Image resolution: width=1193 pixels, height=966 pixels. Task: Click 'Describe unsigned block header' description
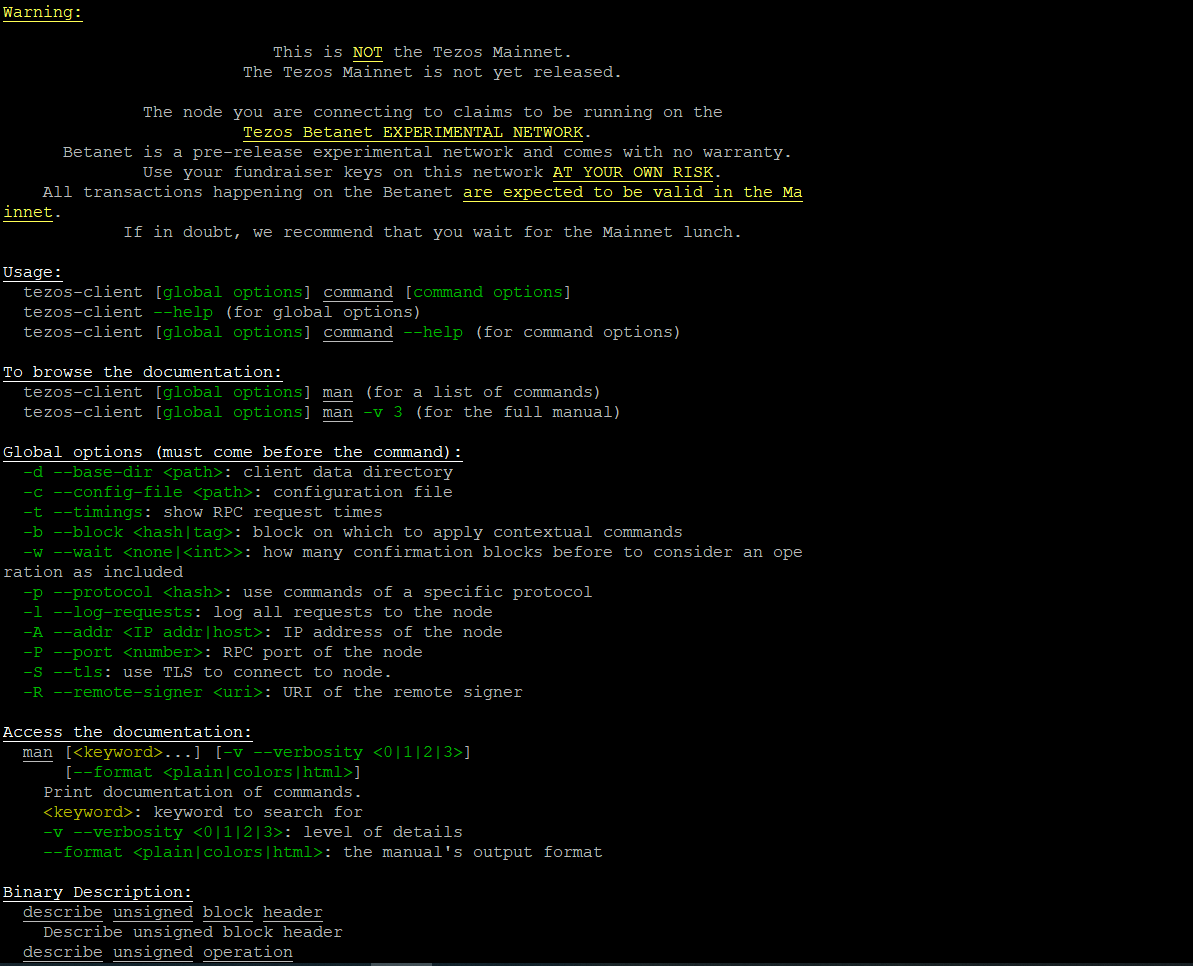point(192,933)
